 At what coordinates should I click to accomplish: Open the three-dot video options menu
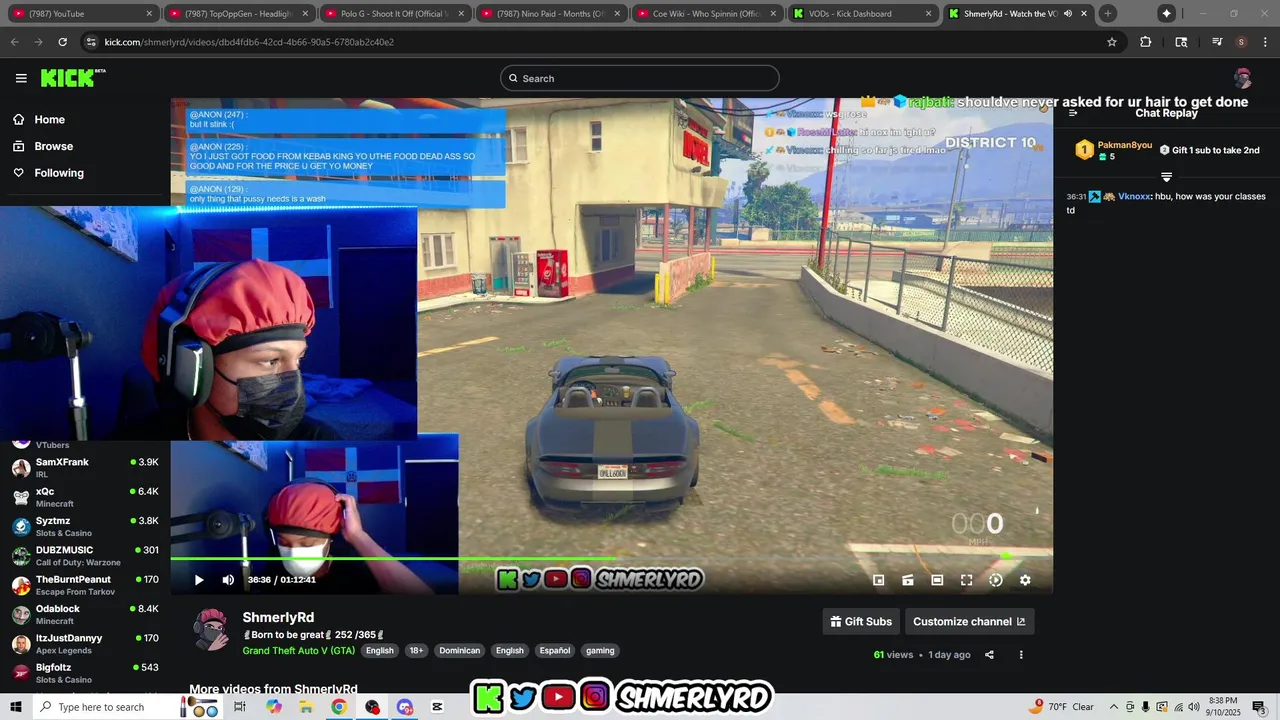(x=1021, y=655)
